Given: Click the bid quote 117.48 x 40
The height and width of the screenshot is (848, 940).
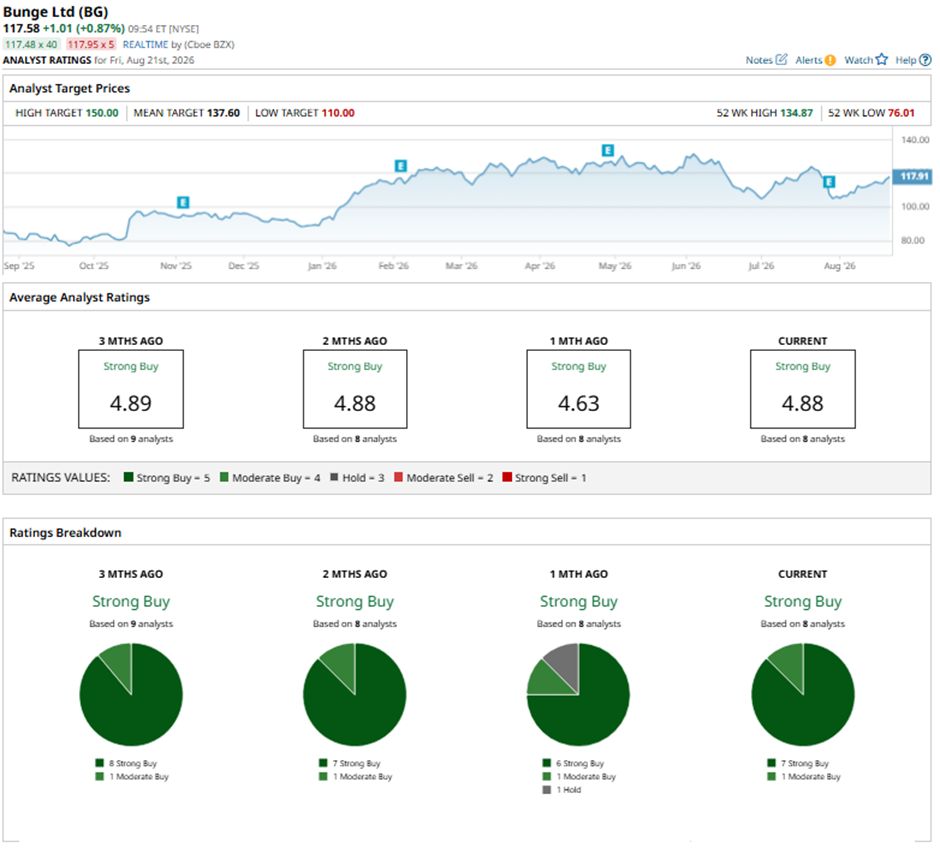Looking at the screenshot, I should (x=31, y=44).
